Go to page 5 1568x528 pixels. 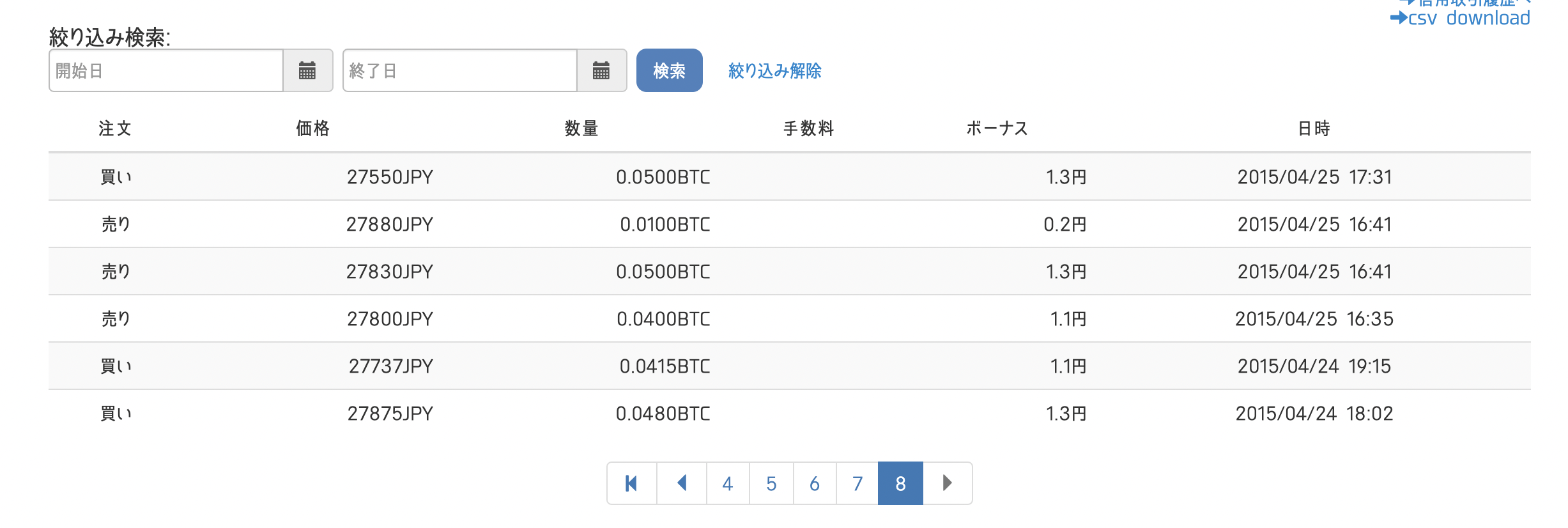(771, 483)
